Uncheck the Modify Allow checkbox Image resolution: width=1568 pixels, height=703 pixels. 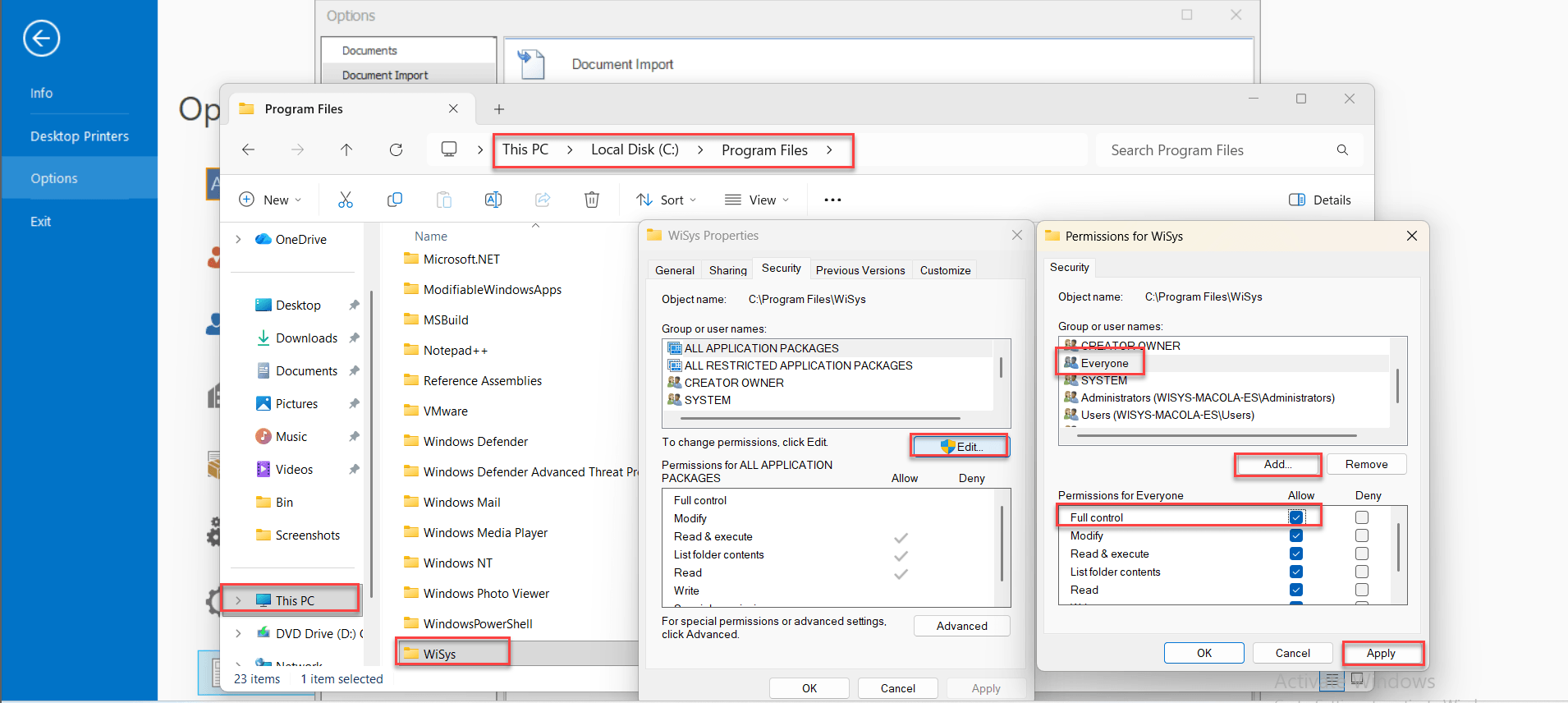point(1296,535)
